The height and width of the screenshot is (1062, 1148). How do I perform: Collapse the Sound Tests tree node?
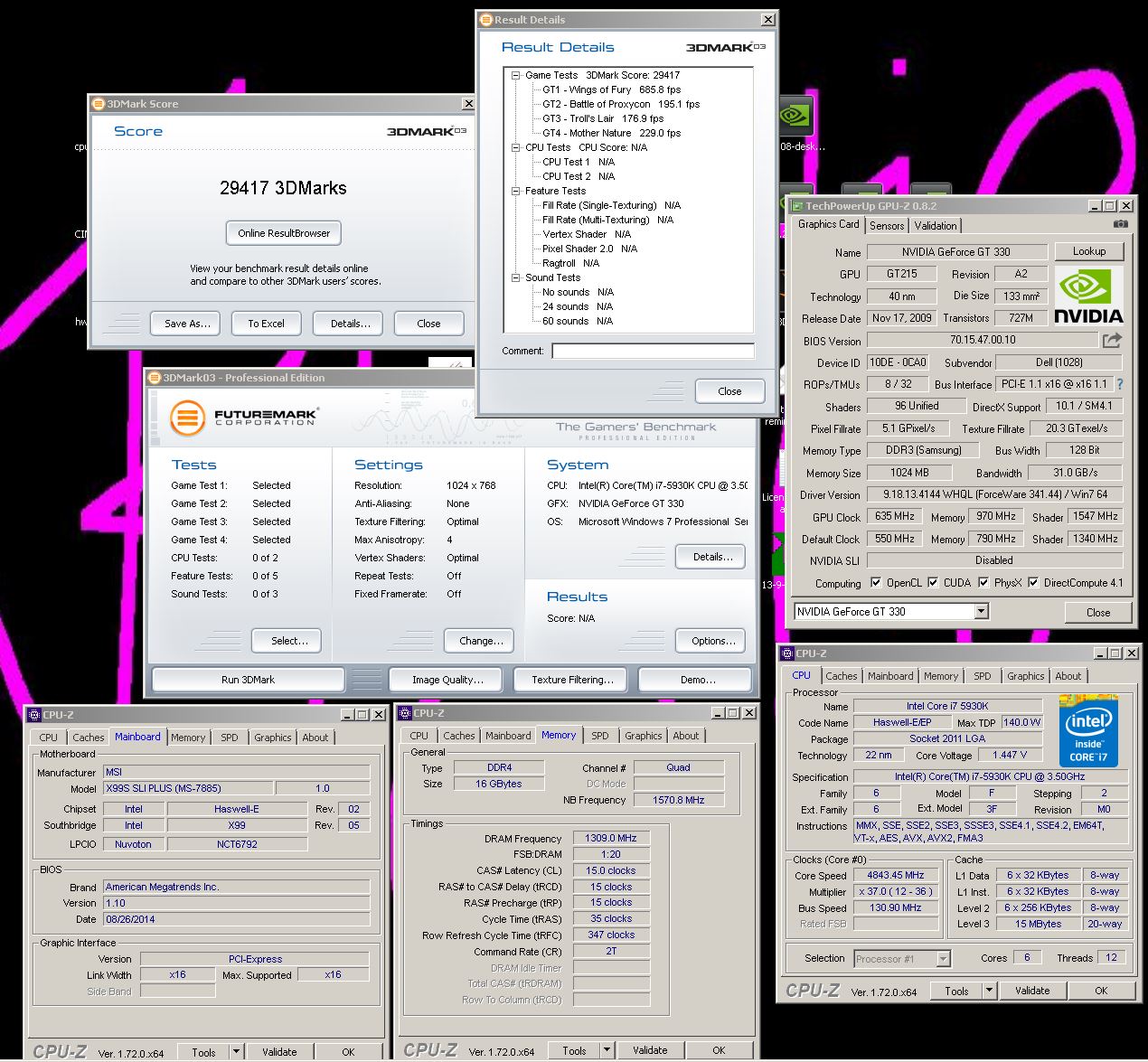coord(515,277)
